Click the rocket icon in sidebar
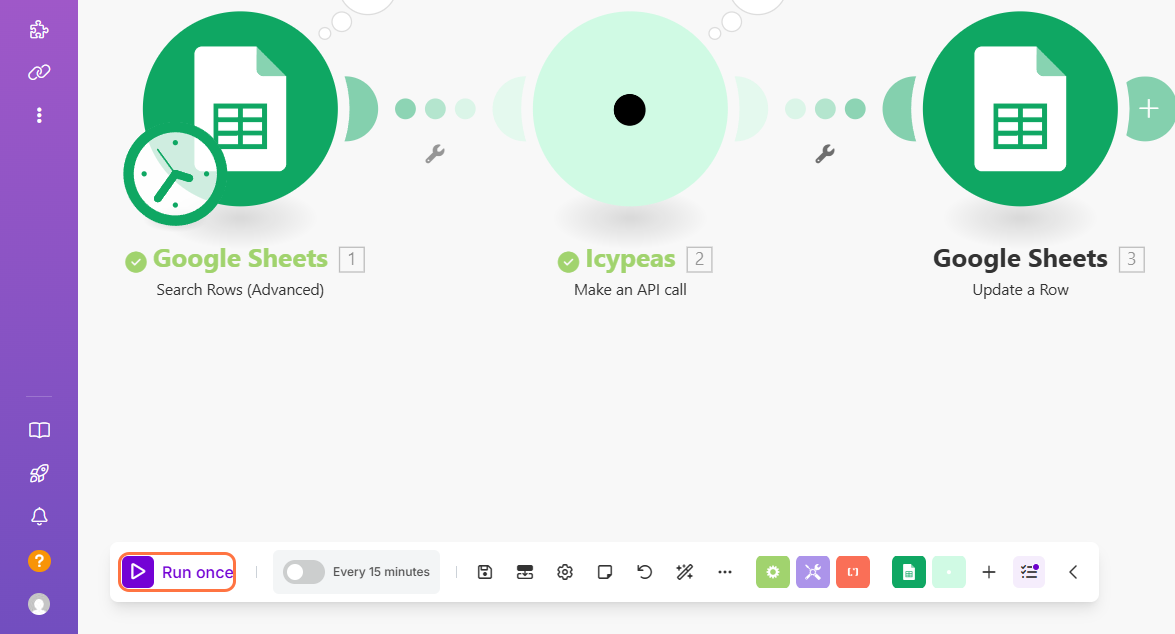Screen dimensions: 1175x634 pos(39,473)
